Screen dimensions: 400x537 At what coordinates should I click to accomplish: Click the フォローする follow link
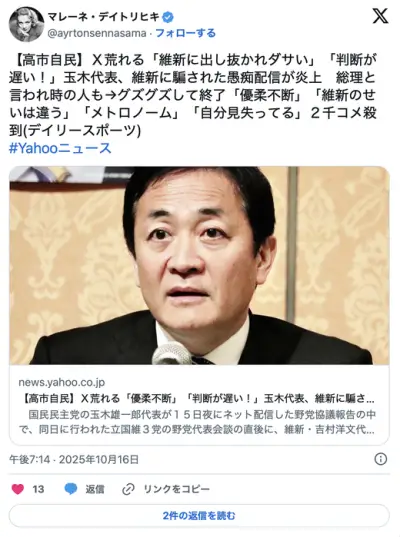click(186, 33)
